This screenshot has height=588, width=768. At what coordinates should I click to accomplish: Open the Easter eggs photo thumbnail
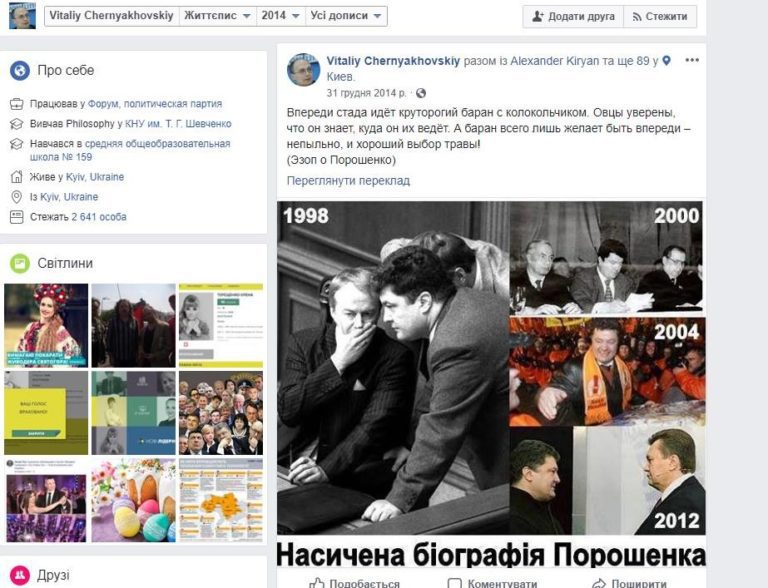(133, 500)
